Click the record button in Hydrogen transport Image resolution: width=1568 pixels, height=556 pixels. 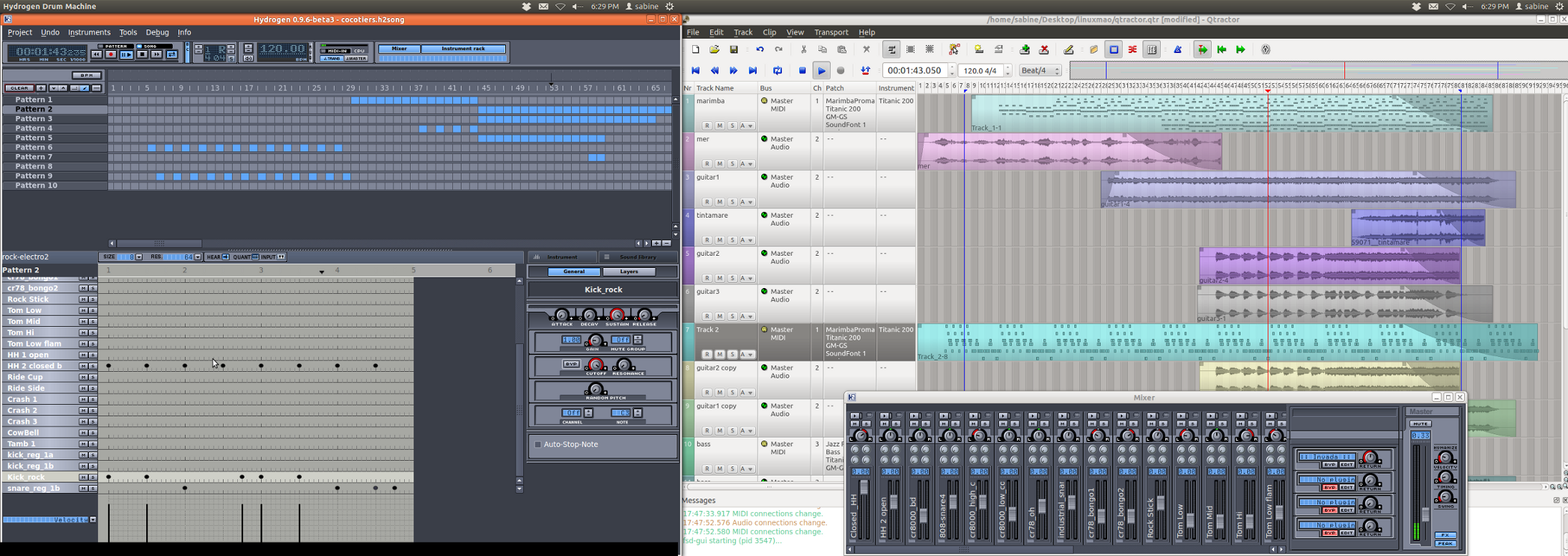tap(111, 54)
